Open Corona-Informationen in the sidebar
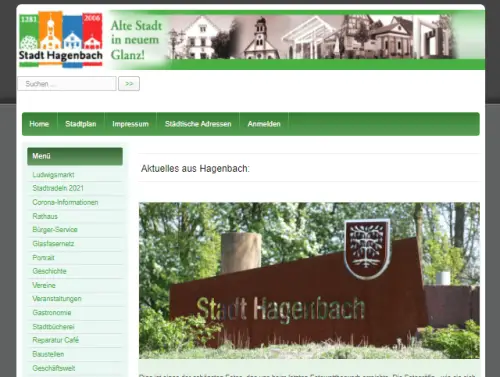 (x=65, y=202)
